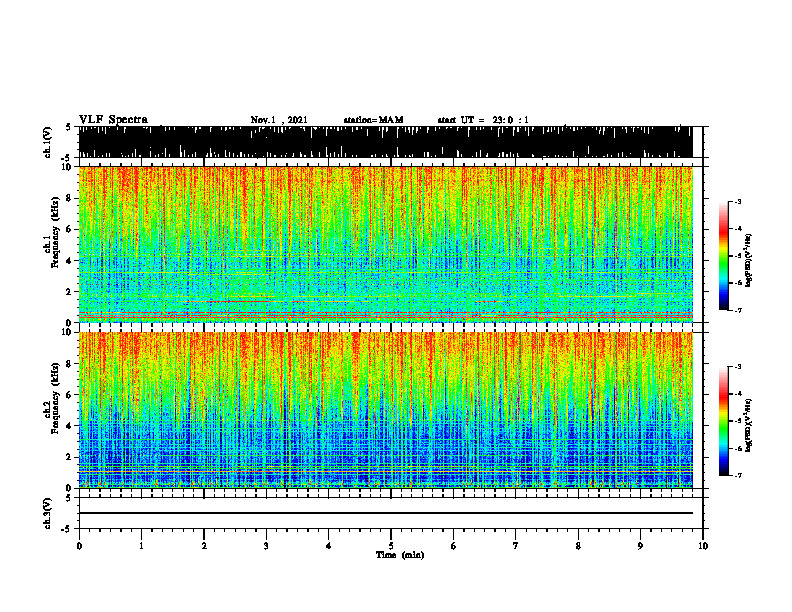Image resolution: width=792 pixels, height=612 pixels.
Task: Click time axis tick label 1
Action: click(141, 546)
